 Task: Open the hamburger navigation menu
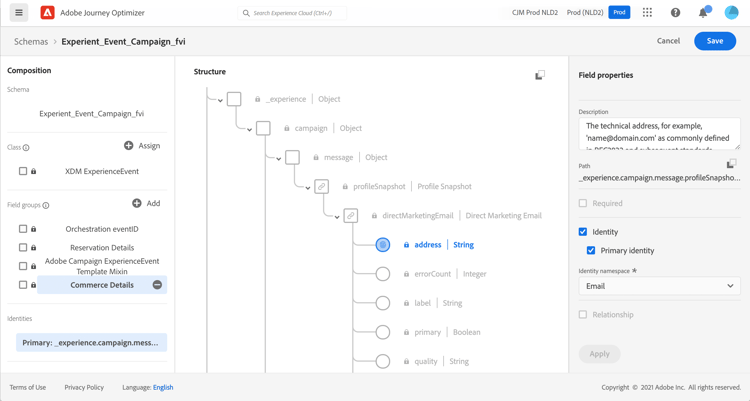tap(19, 13)
